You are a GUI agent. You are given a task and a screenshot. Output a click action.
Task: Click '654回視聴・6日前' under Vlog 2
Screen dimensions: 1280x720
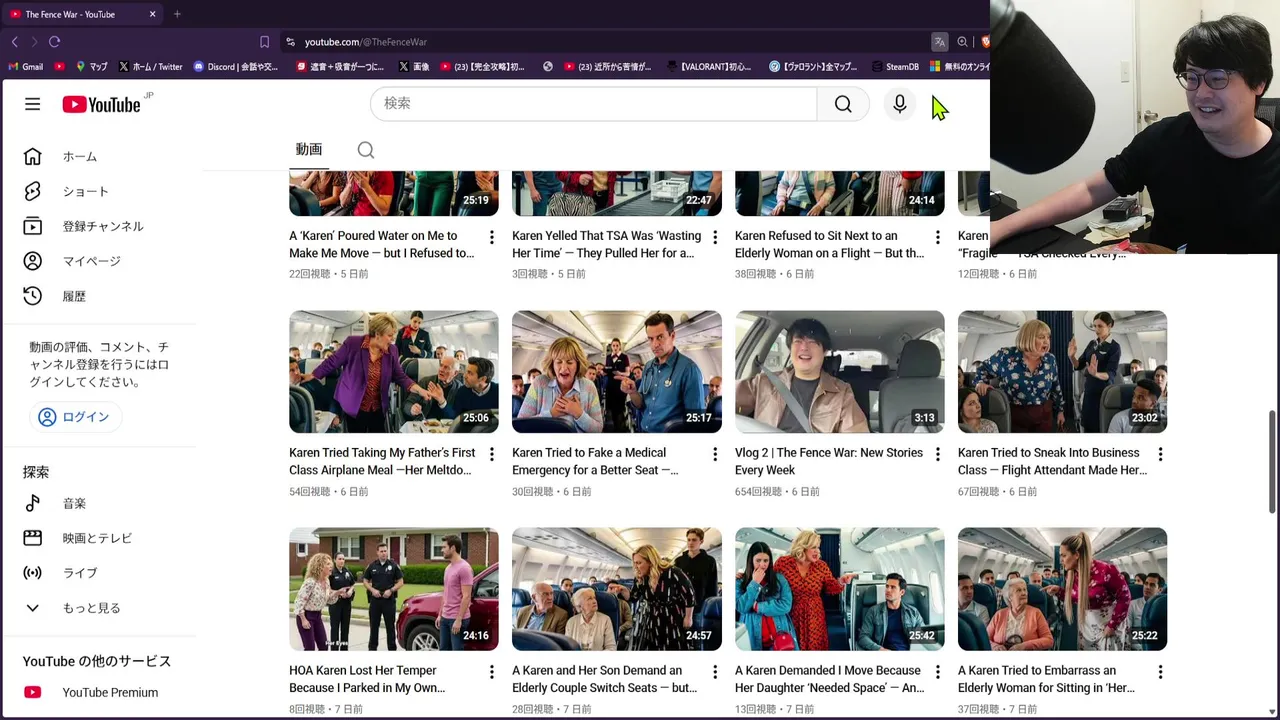[777, 492]
